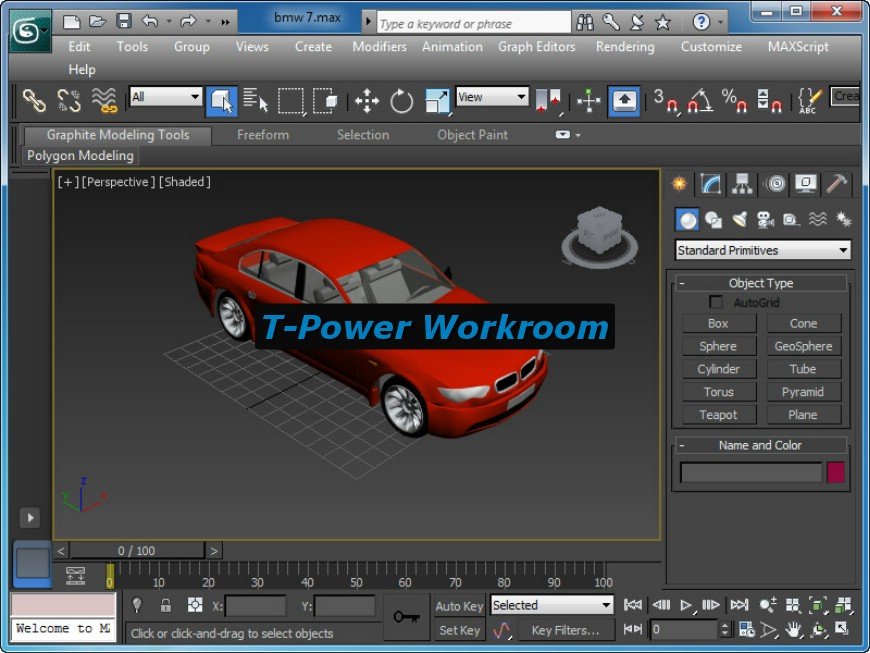Expand Quick Access toolbar overflow arrows
The image size is (870, 653).
pos(225,22)
